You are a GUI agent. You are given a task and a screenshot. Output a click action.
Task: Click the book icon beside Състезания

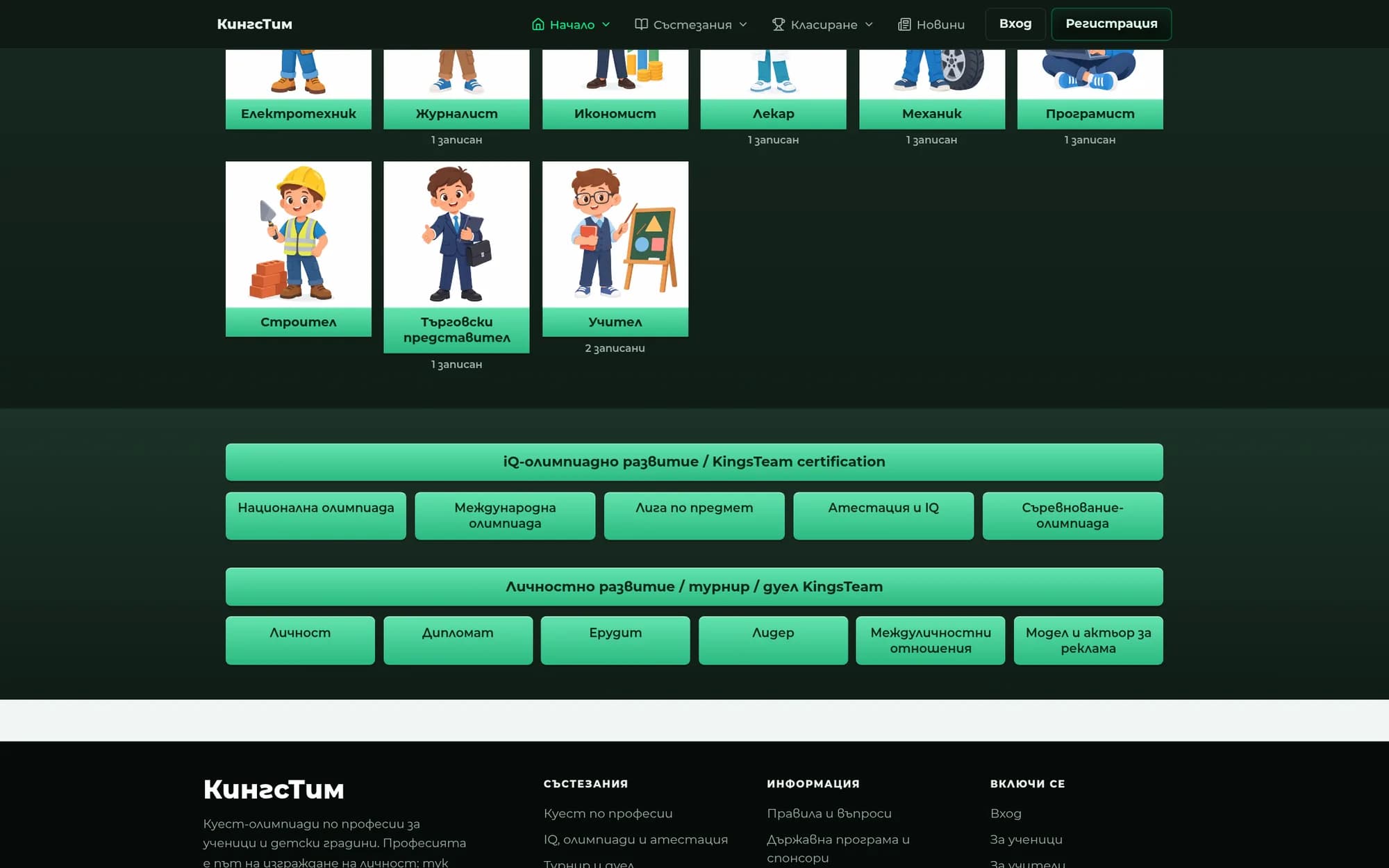point(641,24)
